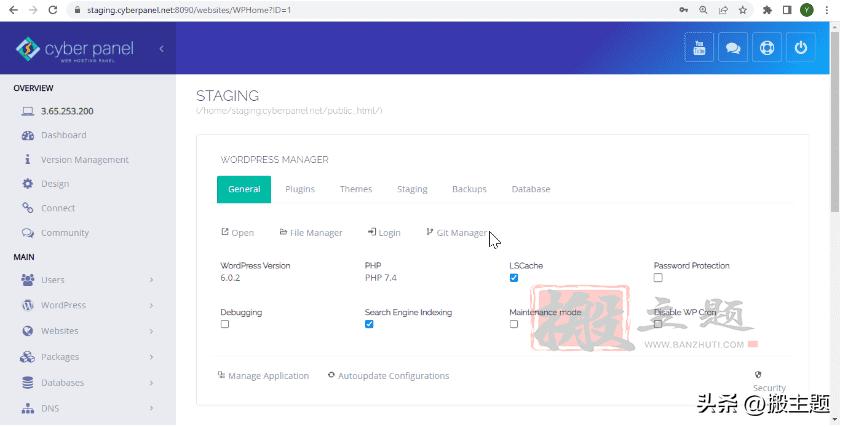Image resolution: width=843 pixels, height=427 pixels.
Task: Click the Version Management info icon
Action: 27,160
